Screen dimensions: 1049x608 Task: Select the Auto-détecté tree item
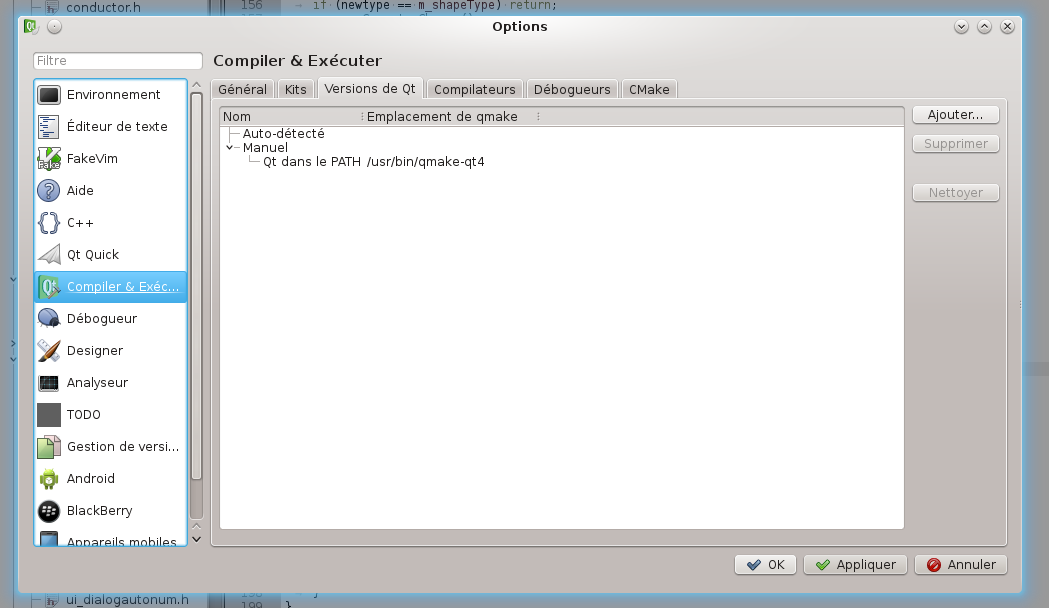[x=284, y=134]
